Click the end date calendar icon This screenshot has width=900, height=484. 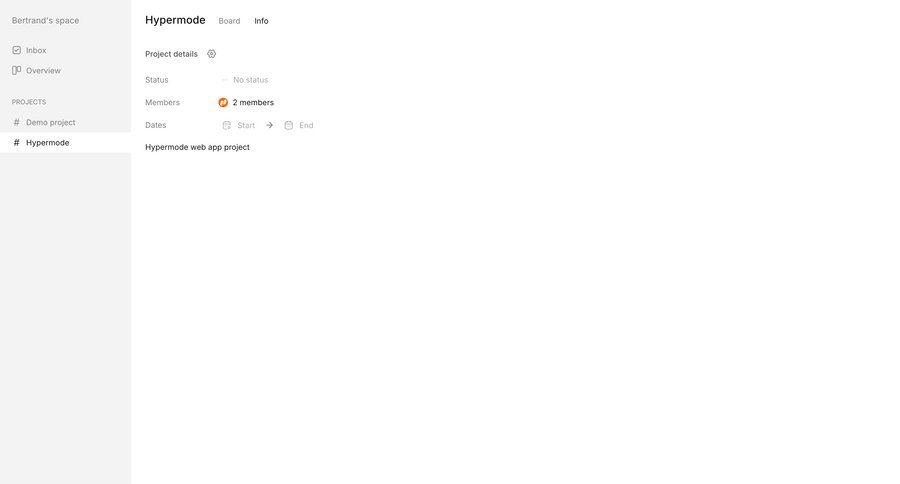click(x=289, y=125)
